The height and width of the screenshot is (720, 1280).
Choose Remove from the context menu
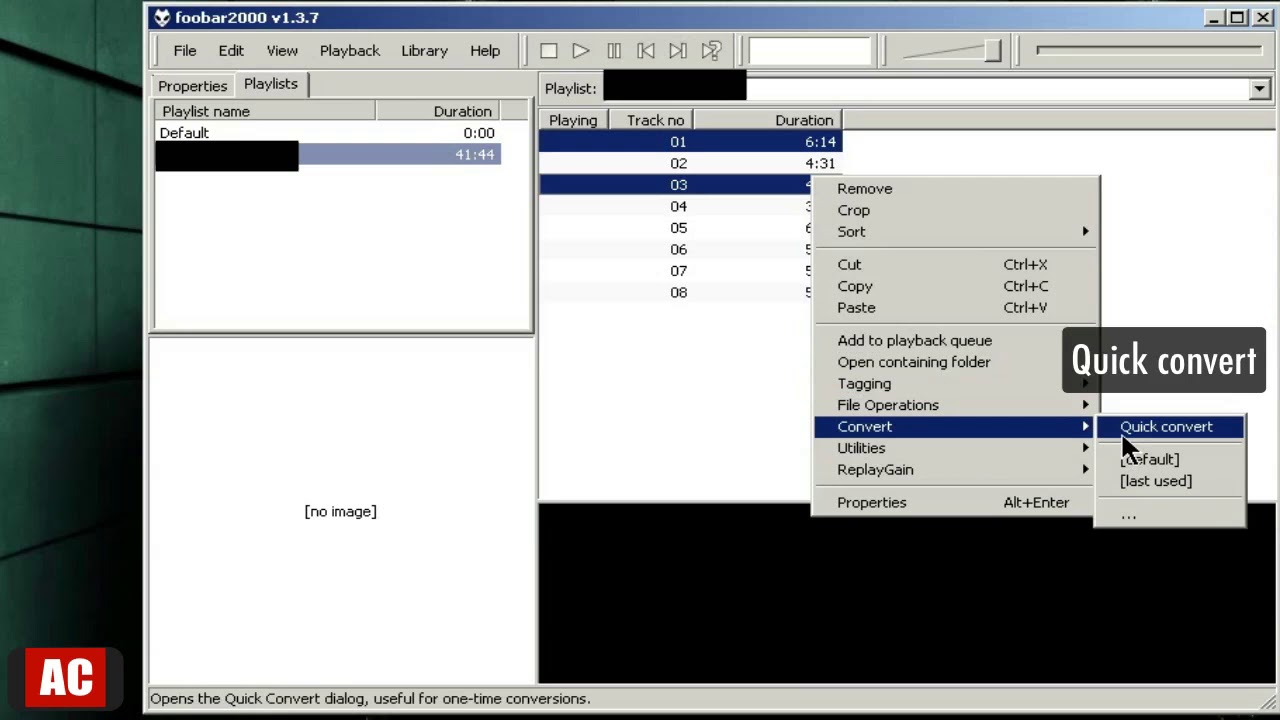955,189
